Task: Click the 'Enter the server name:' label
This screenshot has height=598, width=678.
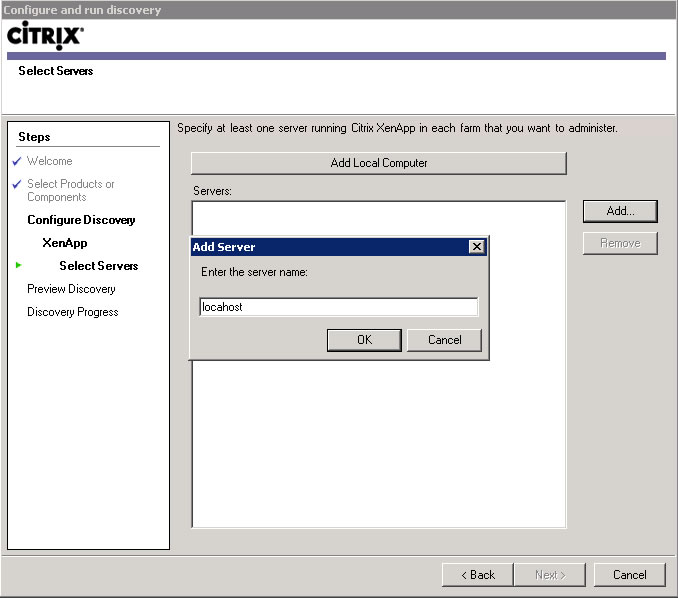Action: (x=254, y=272)
